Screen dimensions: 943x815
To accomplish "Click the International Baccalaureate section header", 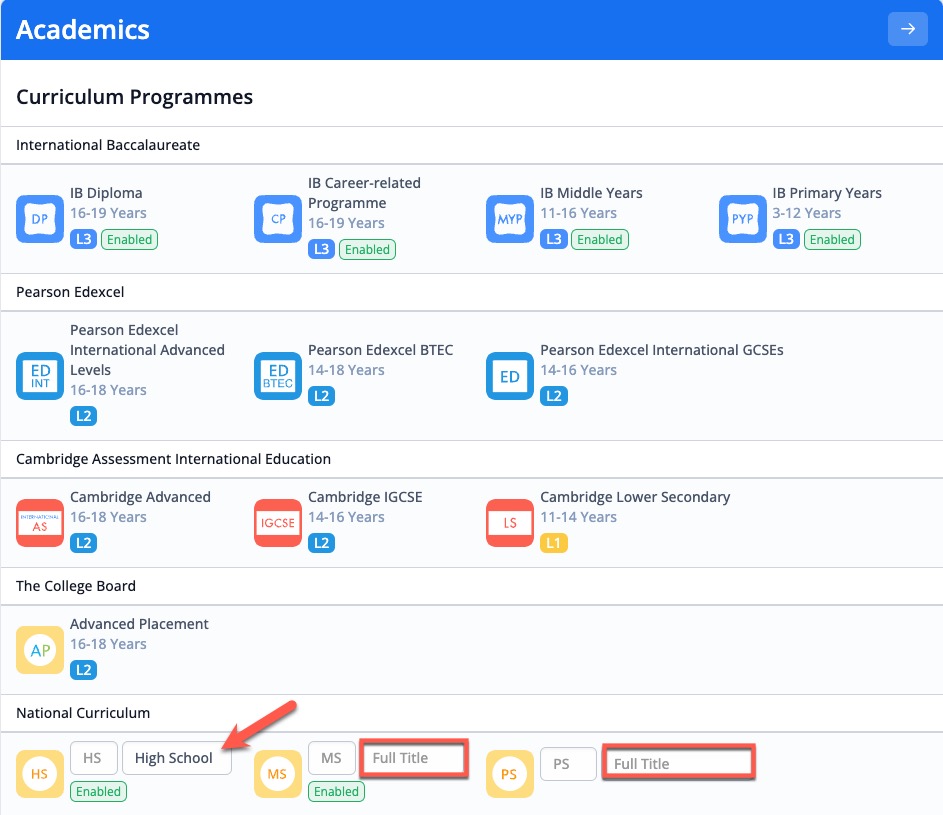I will pos(108,145).
